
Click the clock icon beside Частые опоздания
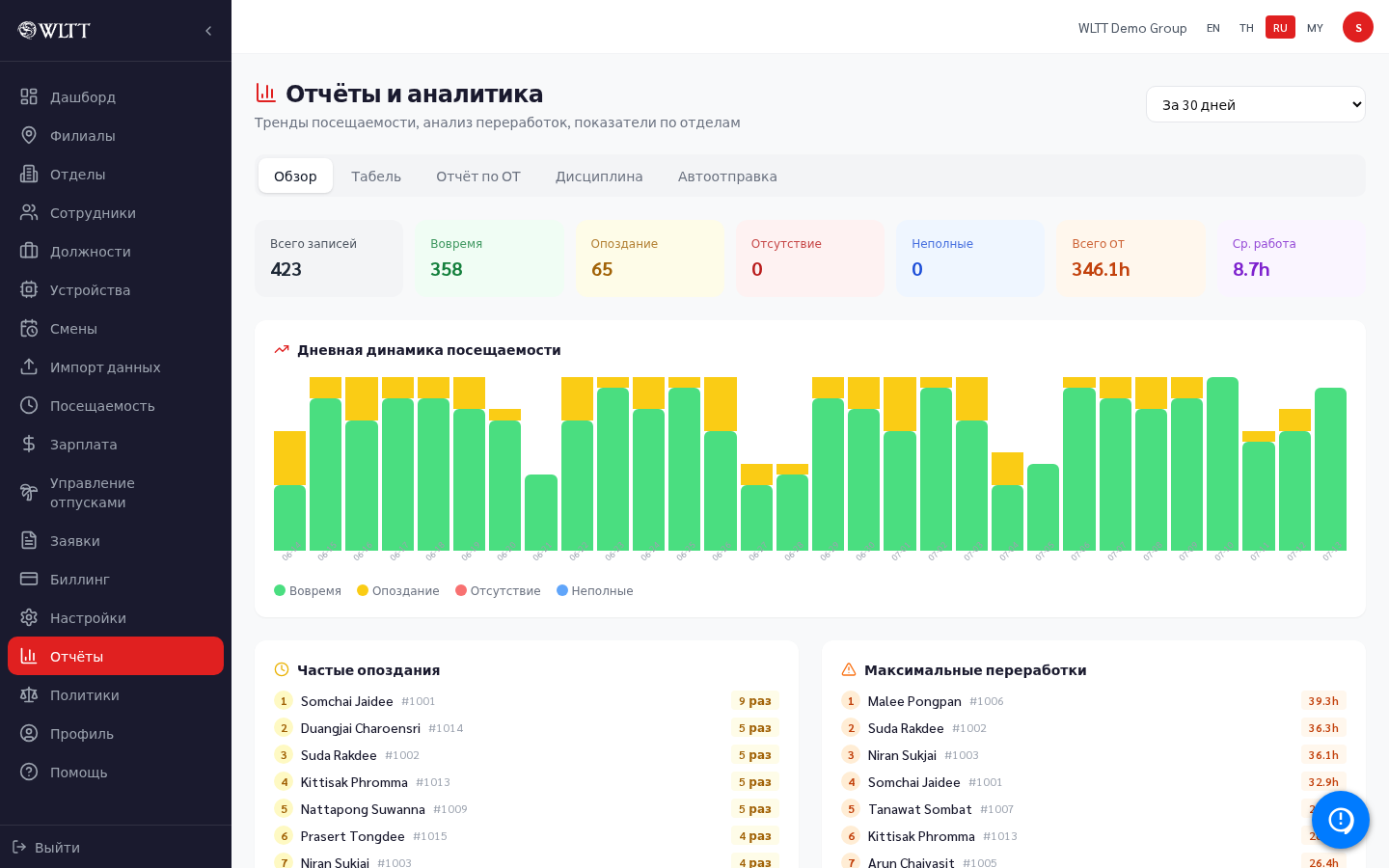[282, 669]
